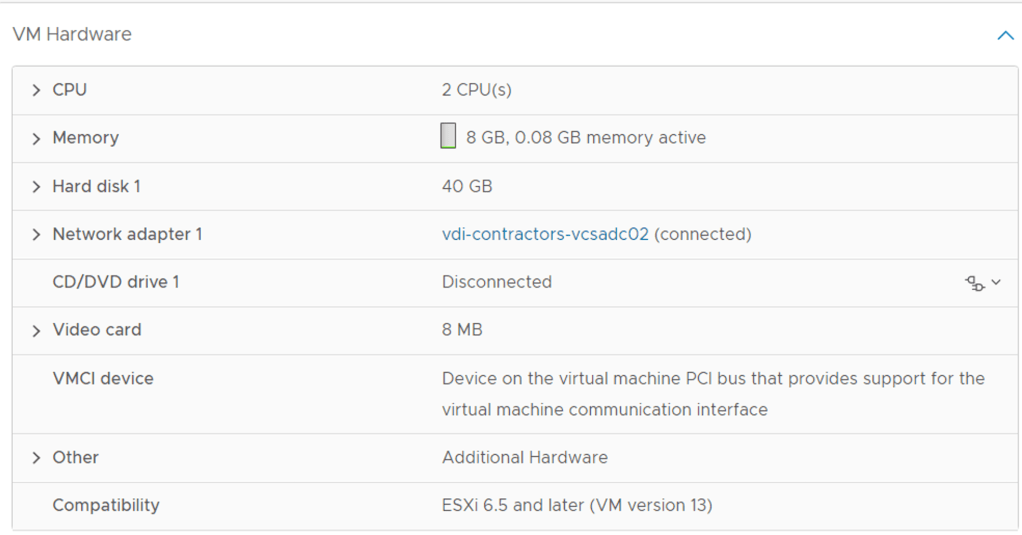The image size is (1022, 535).
Task: Select the Hard disk 1 label
Action: (96, 186)
